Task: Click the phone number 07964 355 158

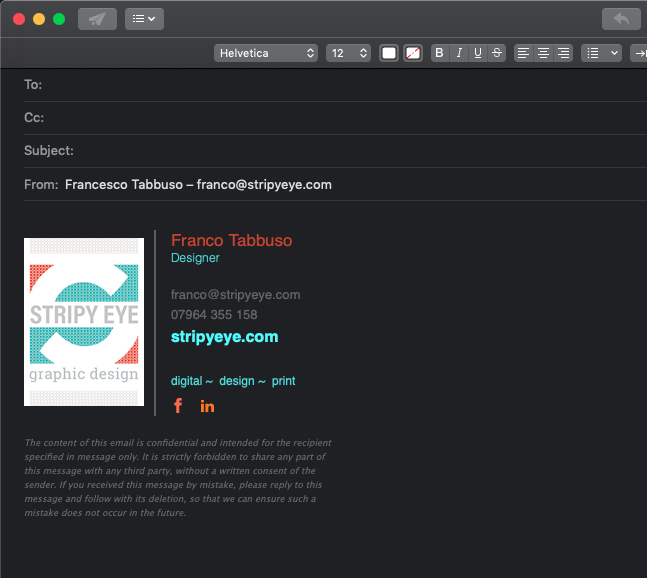Action: pos(214,315)
